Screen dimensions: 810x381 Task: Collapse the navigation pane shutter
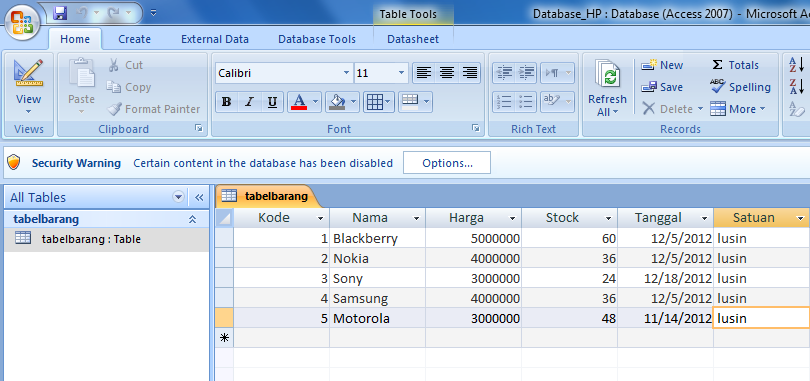point(199,197)
